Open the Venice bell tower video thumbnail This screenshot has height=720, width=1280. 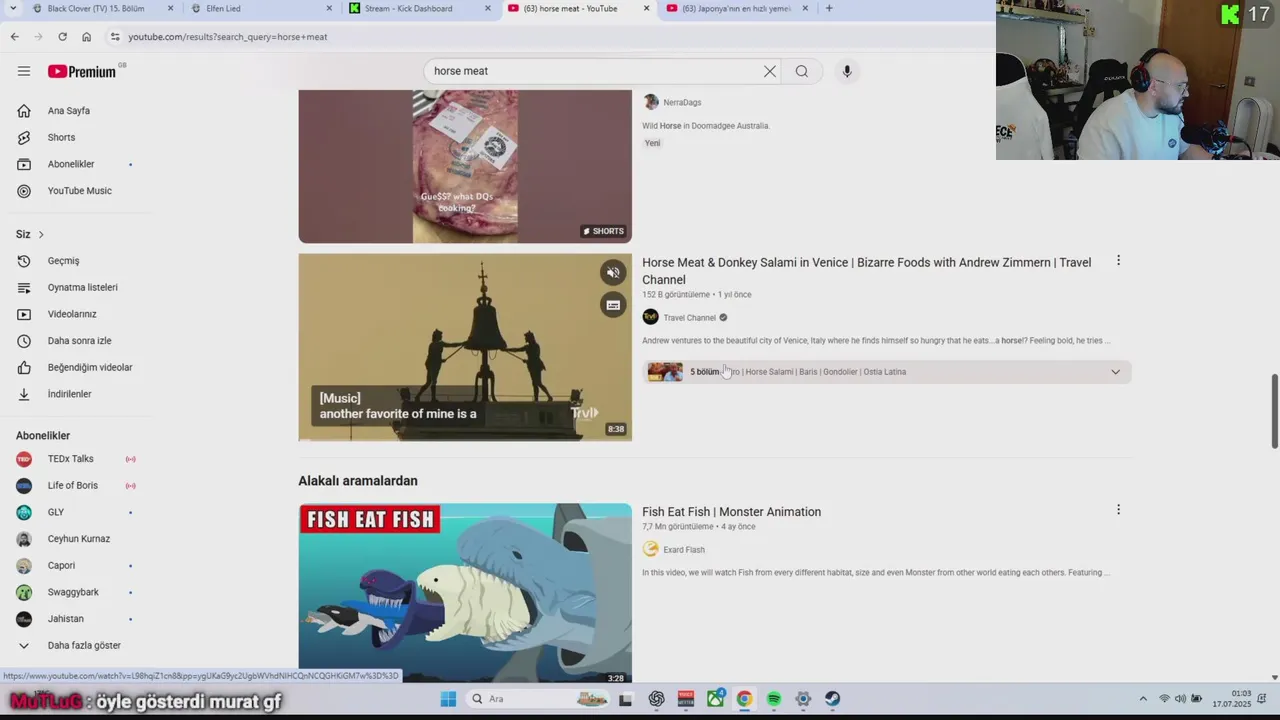click(x=465, y=347)
